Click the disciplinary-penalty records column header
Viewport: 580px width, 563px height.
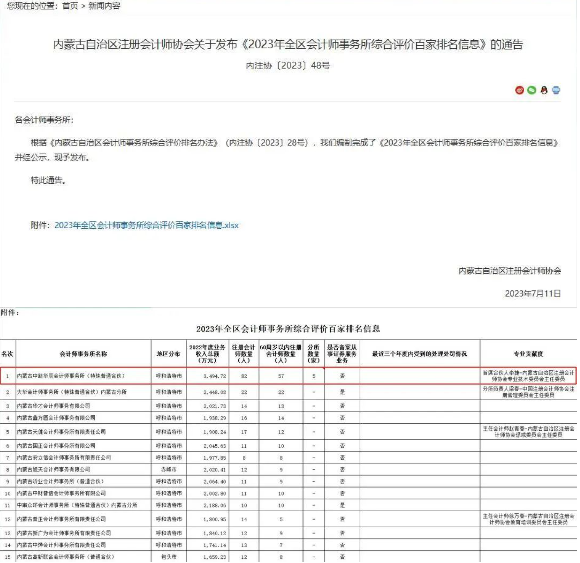click(x=419, y=354)
